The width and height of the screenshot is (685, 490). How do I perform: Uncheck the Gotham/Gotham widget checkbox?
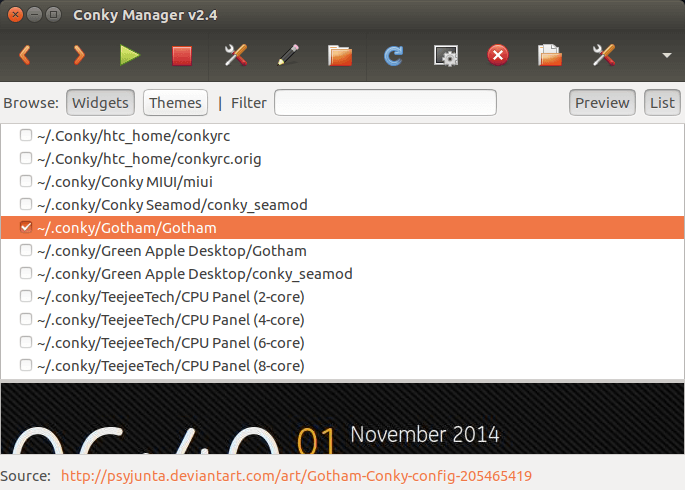click(x=26, y=228)
